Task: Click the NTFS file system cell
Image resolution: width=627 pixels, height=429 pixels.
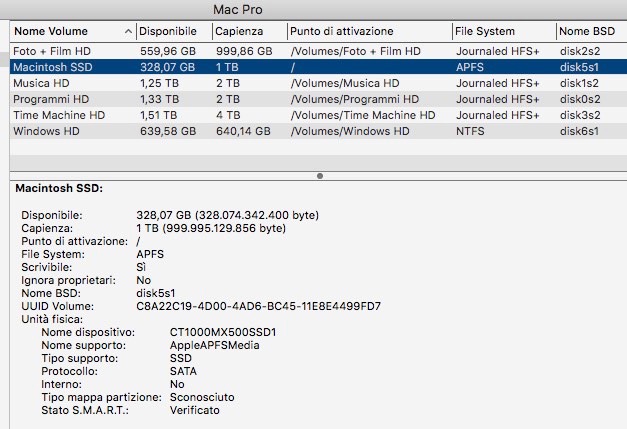Action: [x=472, y=130]
